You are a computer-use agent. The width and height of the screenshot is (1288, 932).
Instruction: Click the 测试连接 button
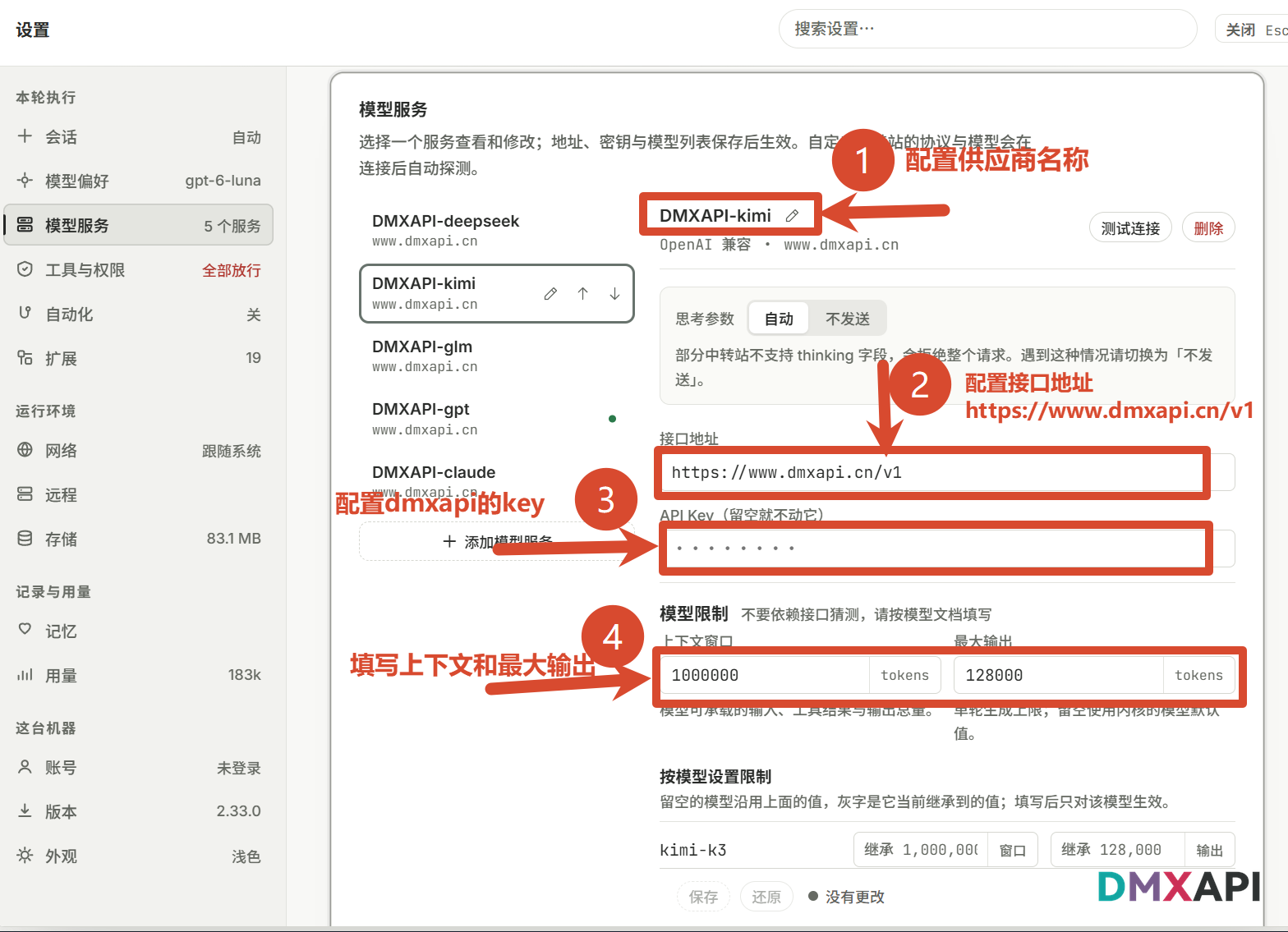pyautogui.click(x=1130, y=228)
